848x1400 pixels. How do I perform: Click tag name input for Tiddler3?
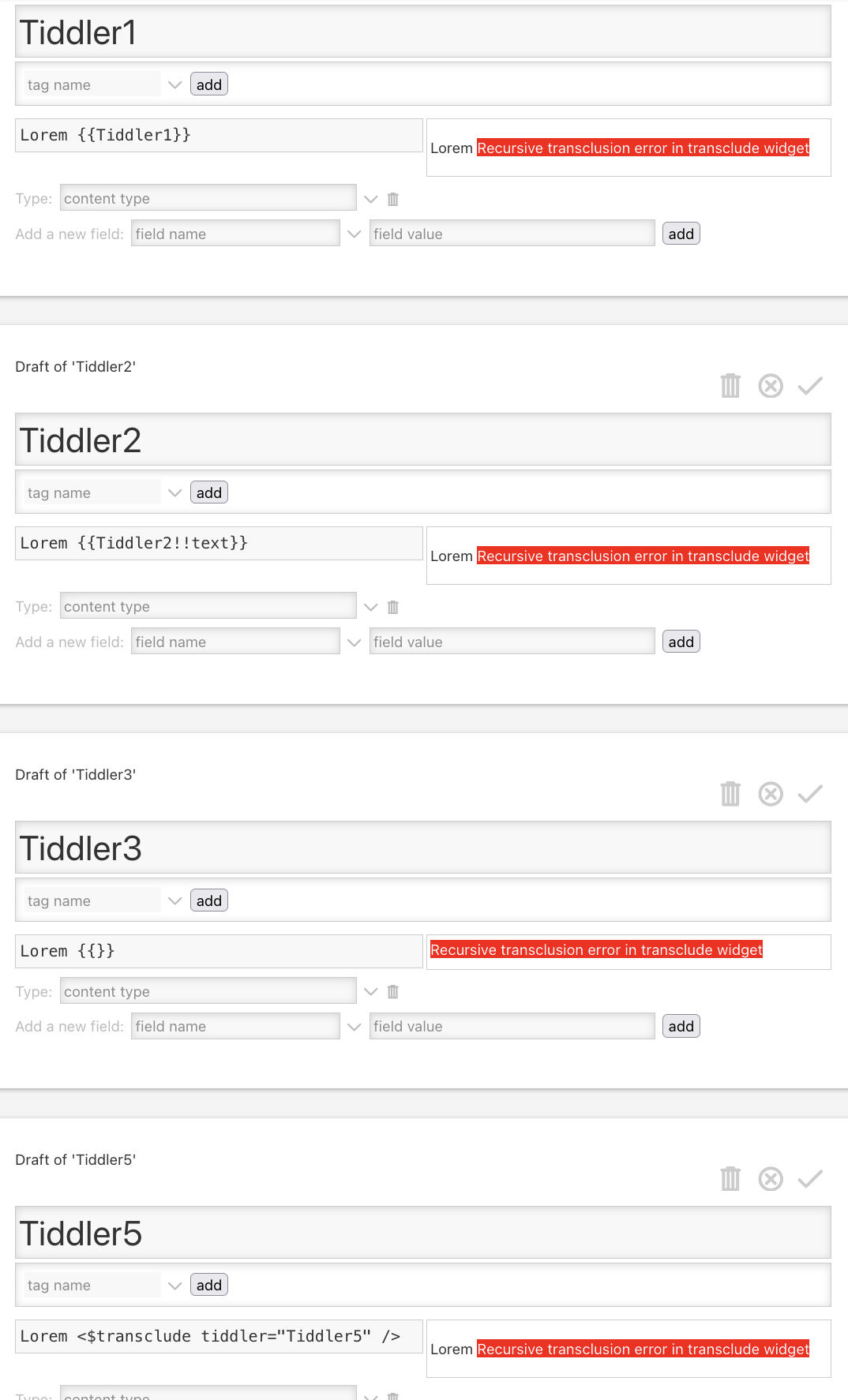(92, 900)
